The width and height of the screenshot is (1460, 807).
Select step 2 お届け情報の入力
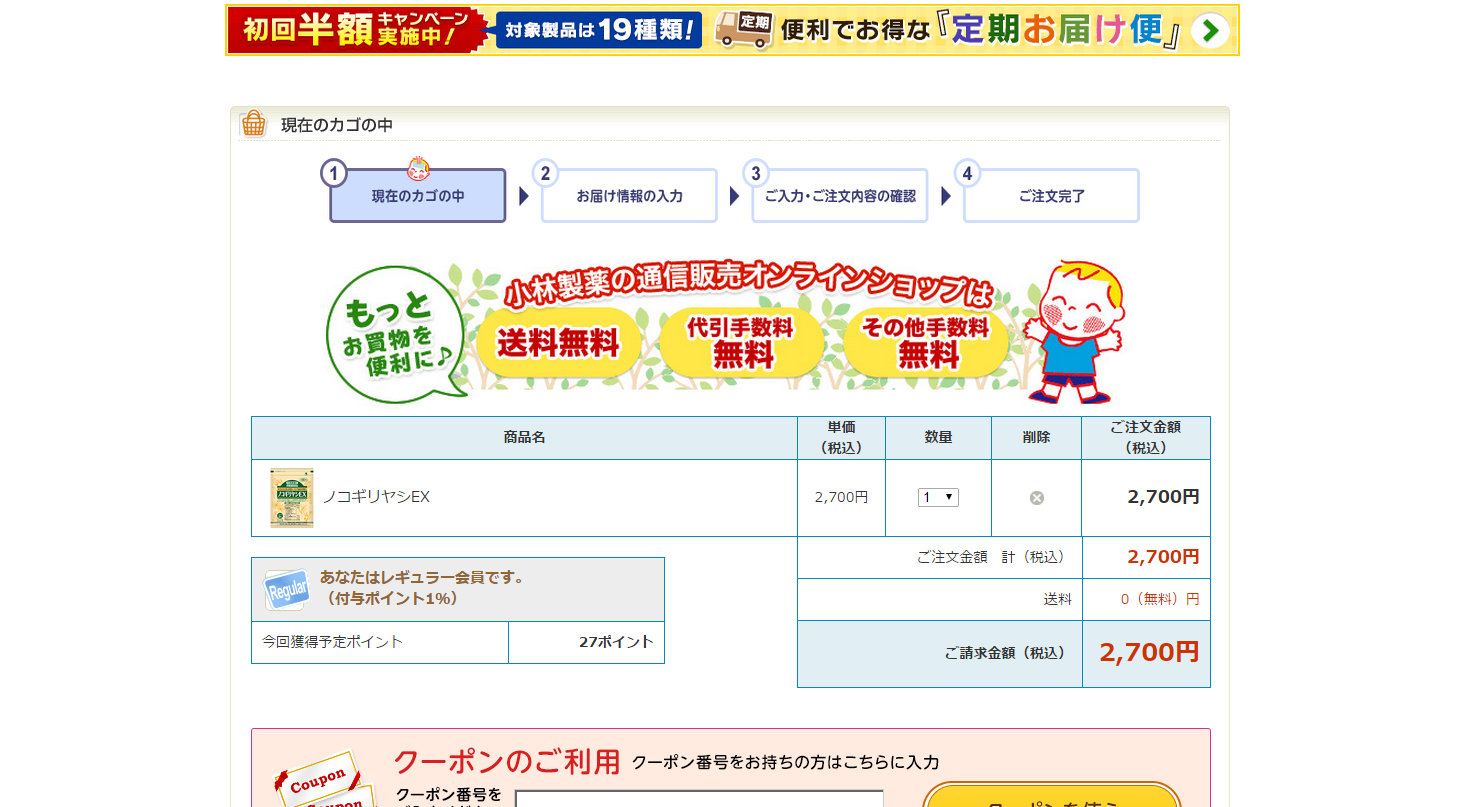coord(629,195)
